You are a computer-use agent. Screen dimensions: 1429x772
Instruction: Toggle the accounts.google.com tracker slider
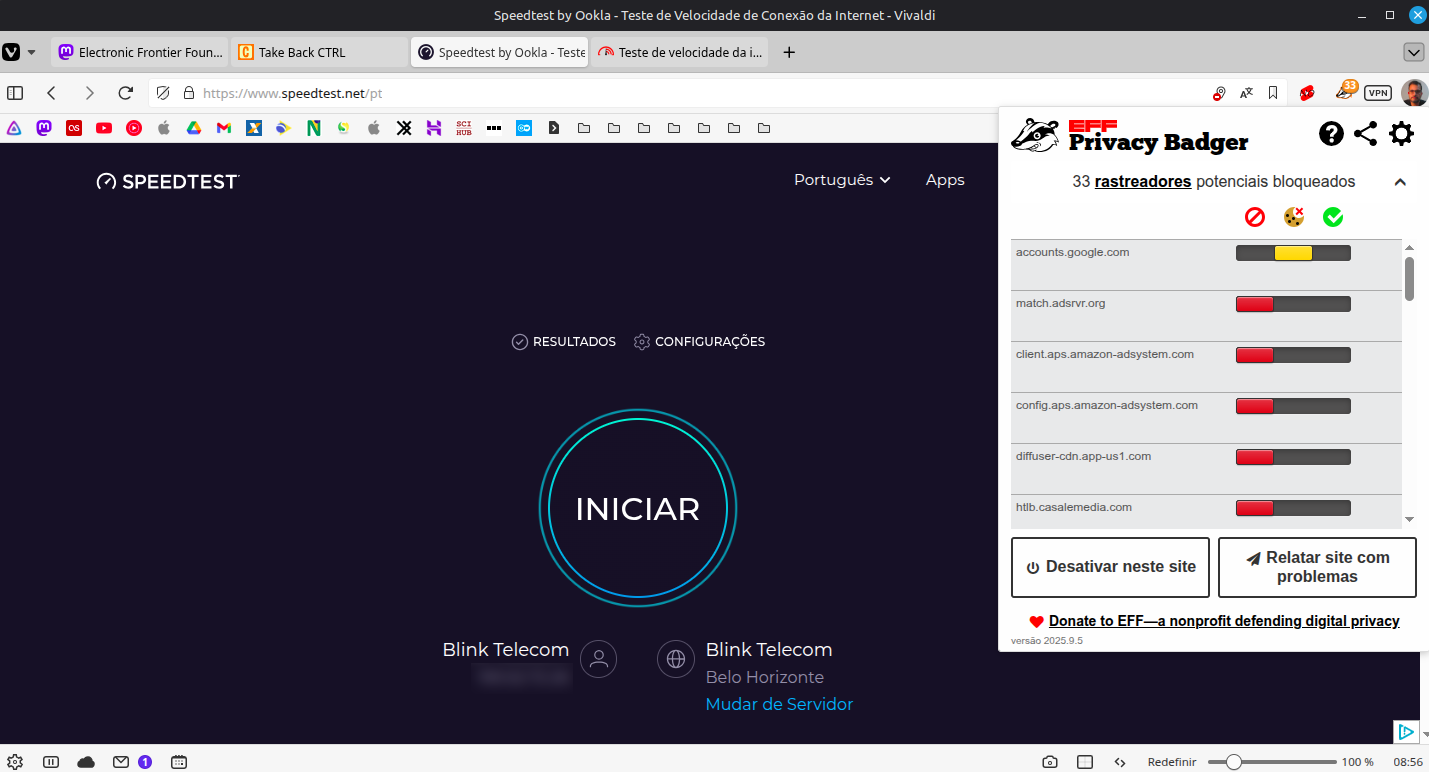point(1293,253)
